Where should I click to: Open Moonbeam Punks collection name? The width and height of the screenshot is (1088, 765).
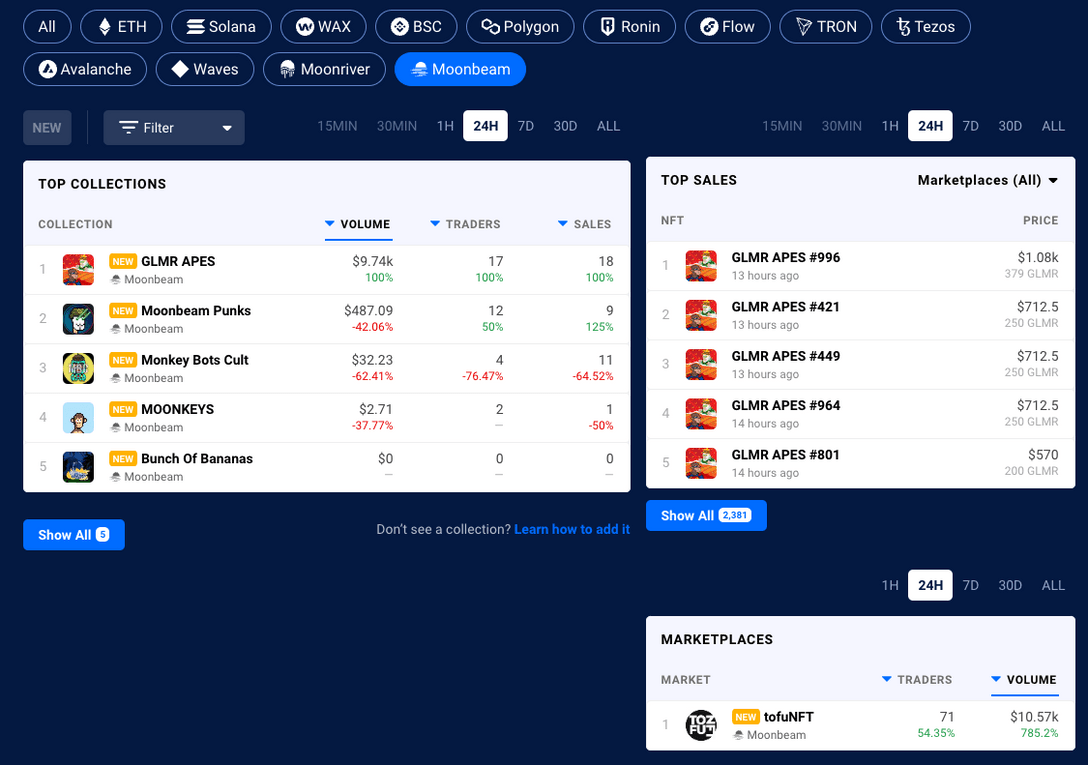pos(196,310)
